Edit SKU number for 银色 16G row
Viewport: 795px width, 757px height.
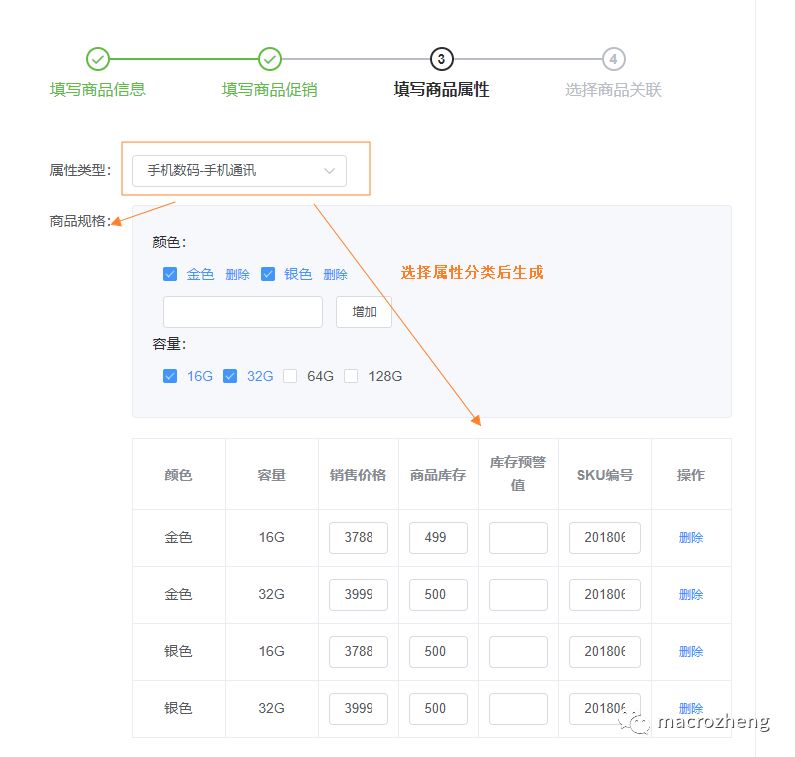pos(605,652)
